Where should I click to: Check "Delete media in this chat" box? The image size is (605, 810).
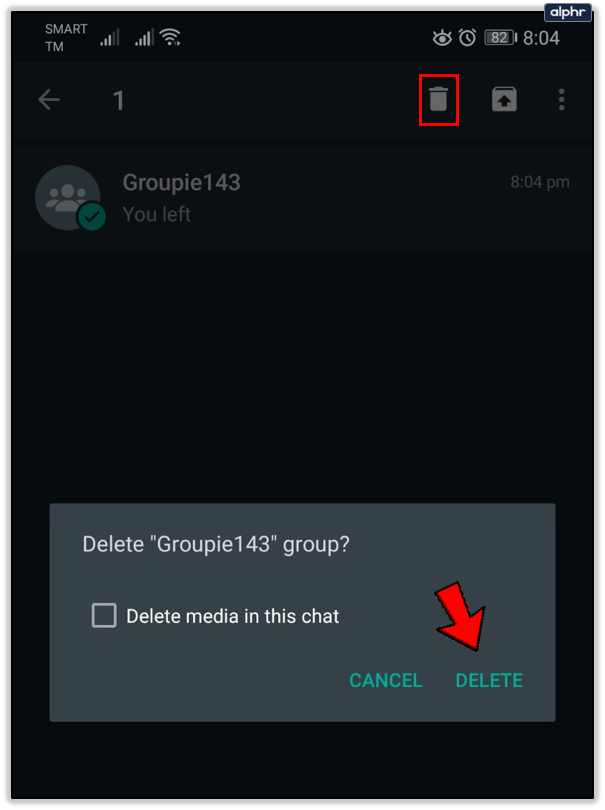tap(104, 615)
